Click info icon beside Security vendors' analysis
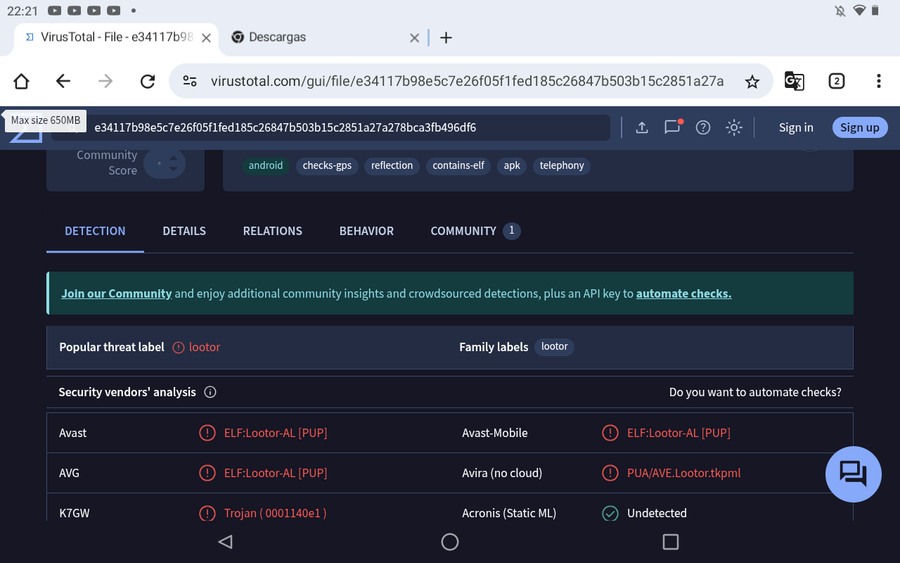The height and width of the screenshot is (563, 900). click(210, 392)
